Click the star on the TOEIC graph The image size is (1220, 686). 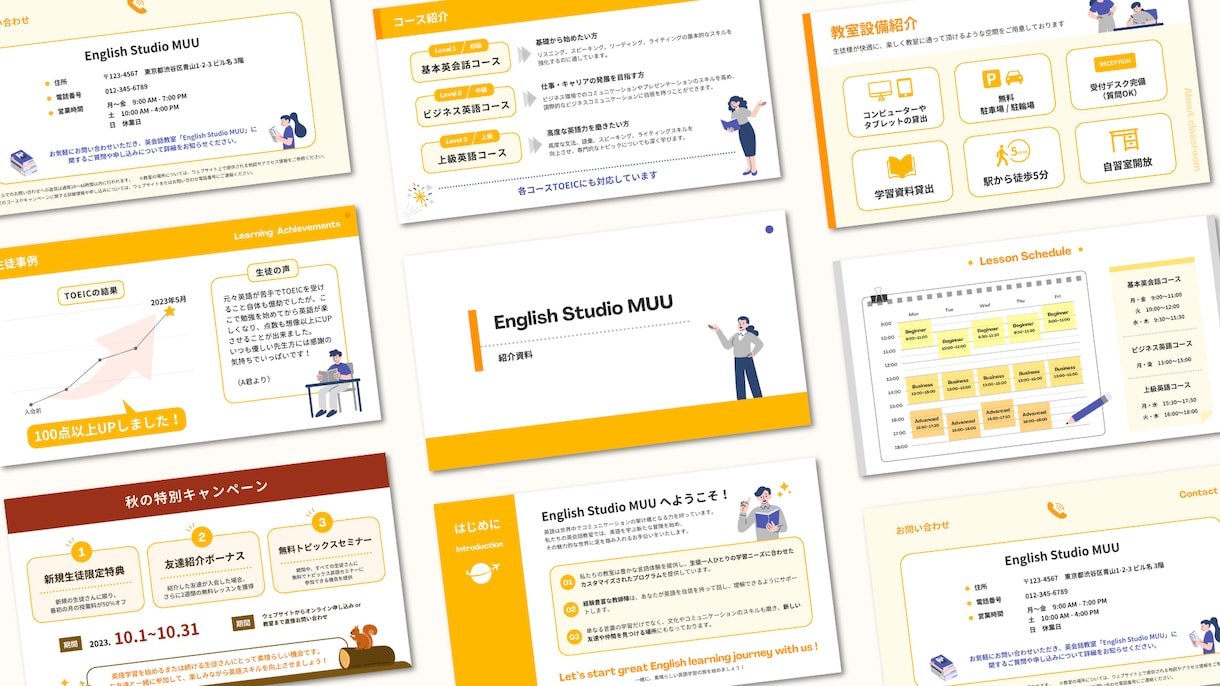coord(169,312)
